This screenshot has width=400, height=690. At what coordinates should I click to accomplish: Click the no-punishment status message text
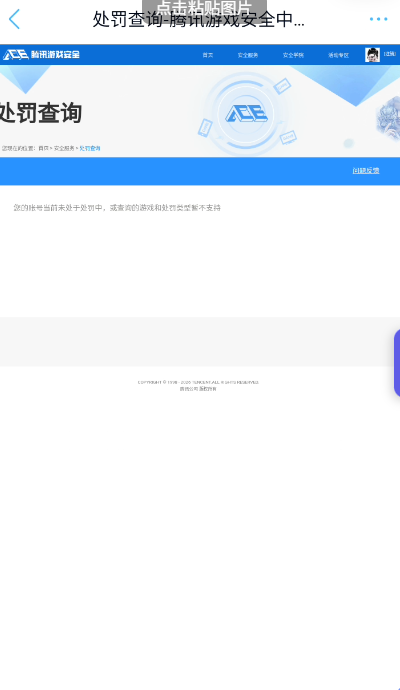point(117,208)
